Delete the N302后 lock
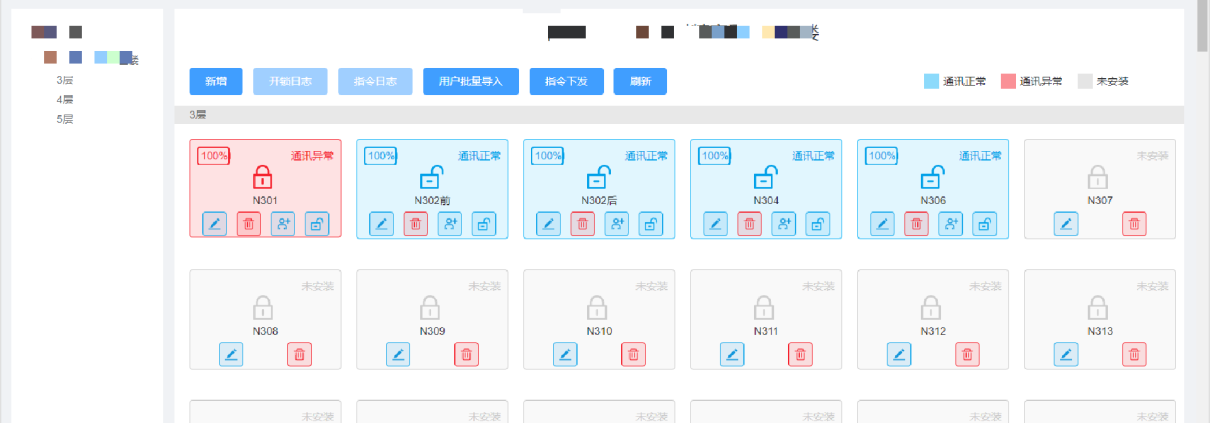Image resolution: width=1210 pixels, height=423 pixels. click(583, 224)
